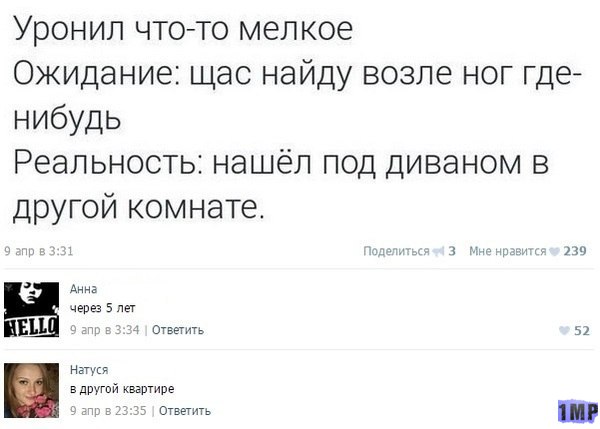This screenshot has width=600, height=429.
Task: Click the 1MP watermark logo
Action: point(578,410)
